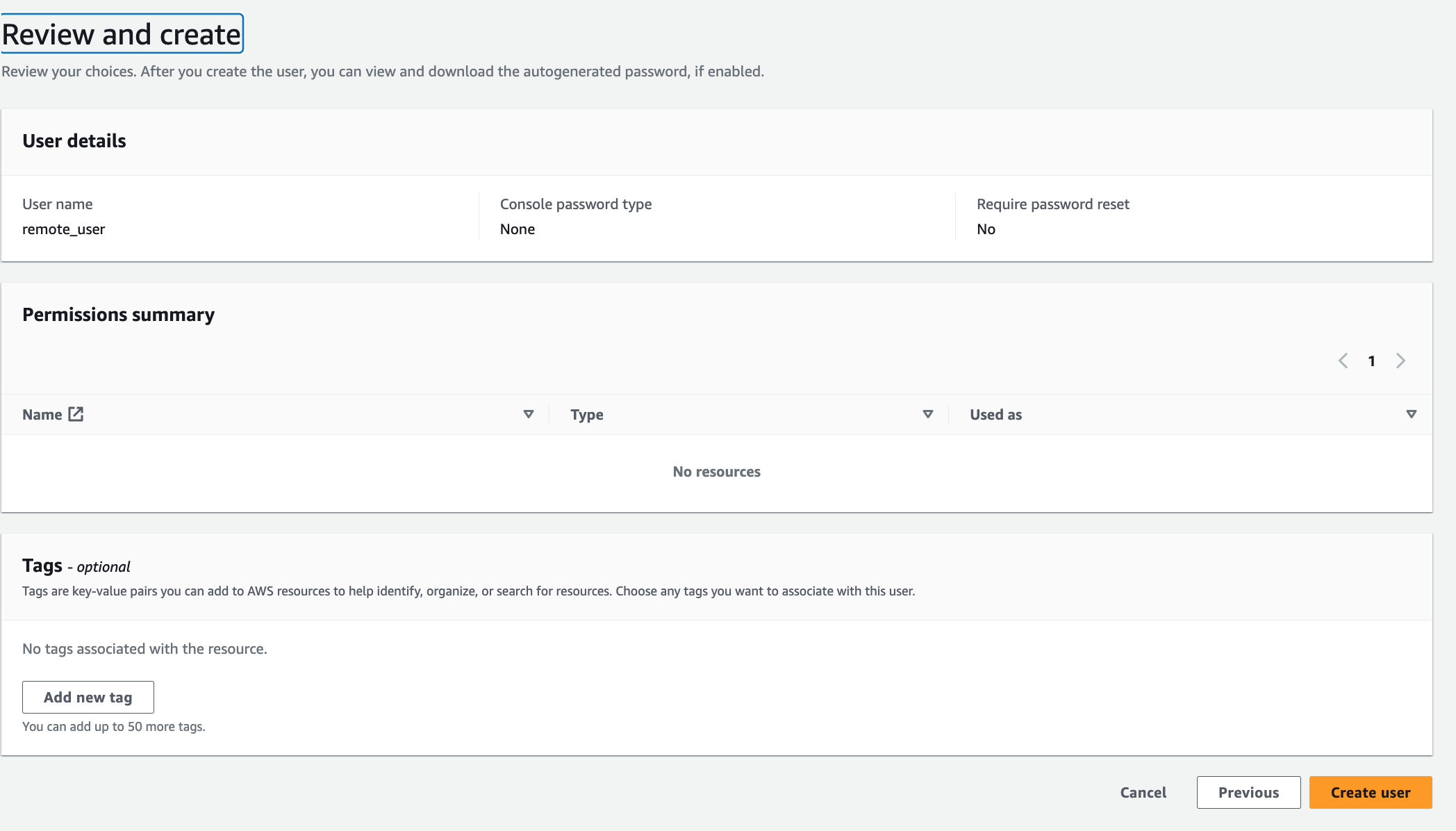1456x831 pixels.
Task: Click the Name external link icon
Action: 76,414
